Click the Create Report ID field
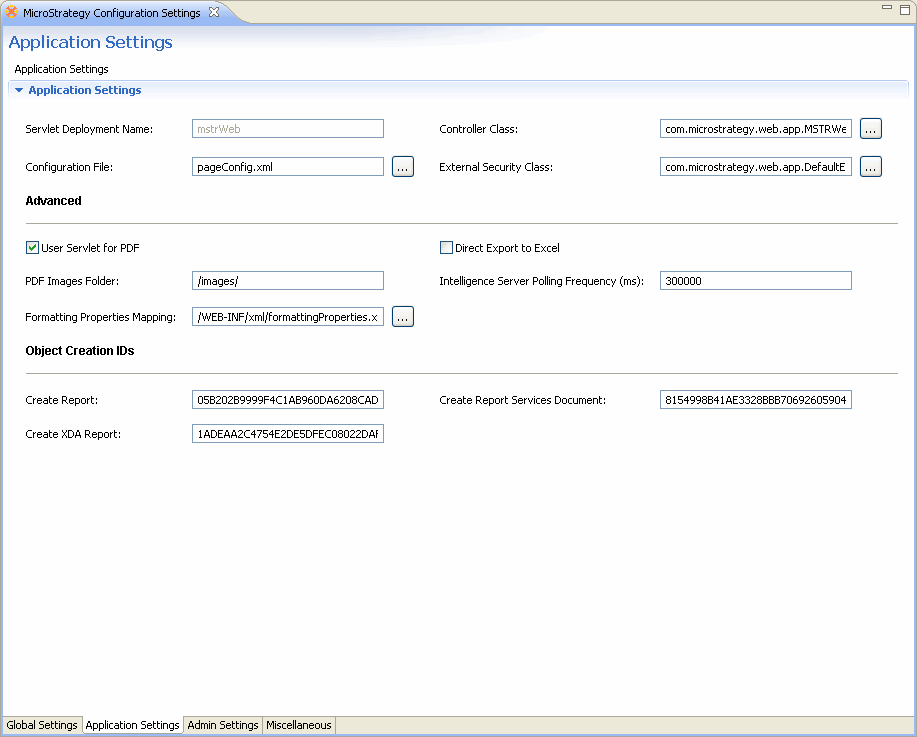 (288, 400)
